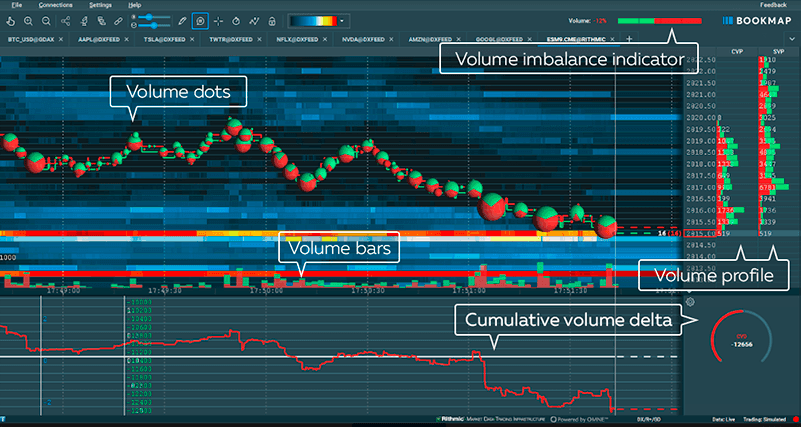The height and width of the screenshot is (427, 801).
Task: Select the pencil drawing tool
Action: point(181,20)
